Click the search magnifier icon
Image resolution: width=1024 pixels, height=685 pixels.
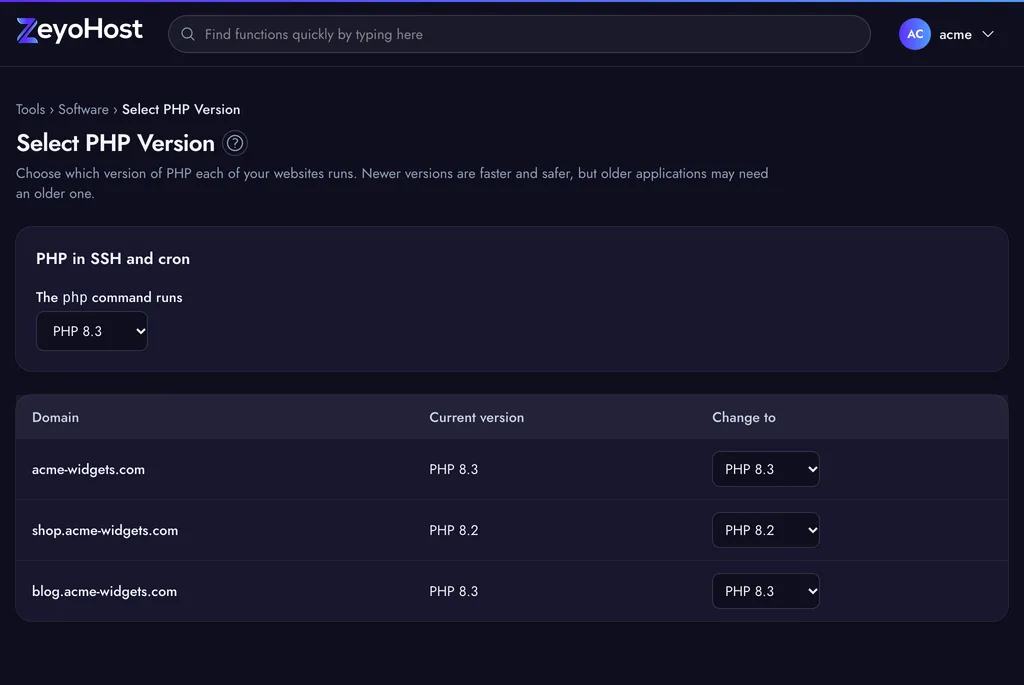[x=188, y=34]
